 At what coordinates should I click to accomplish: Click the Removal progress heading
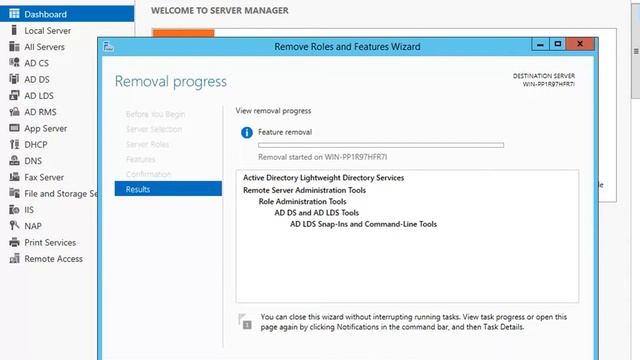(x=171, y=81)
